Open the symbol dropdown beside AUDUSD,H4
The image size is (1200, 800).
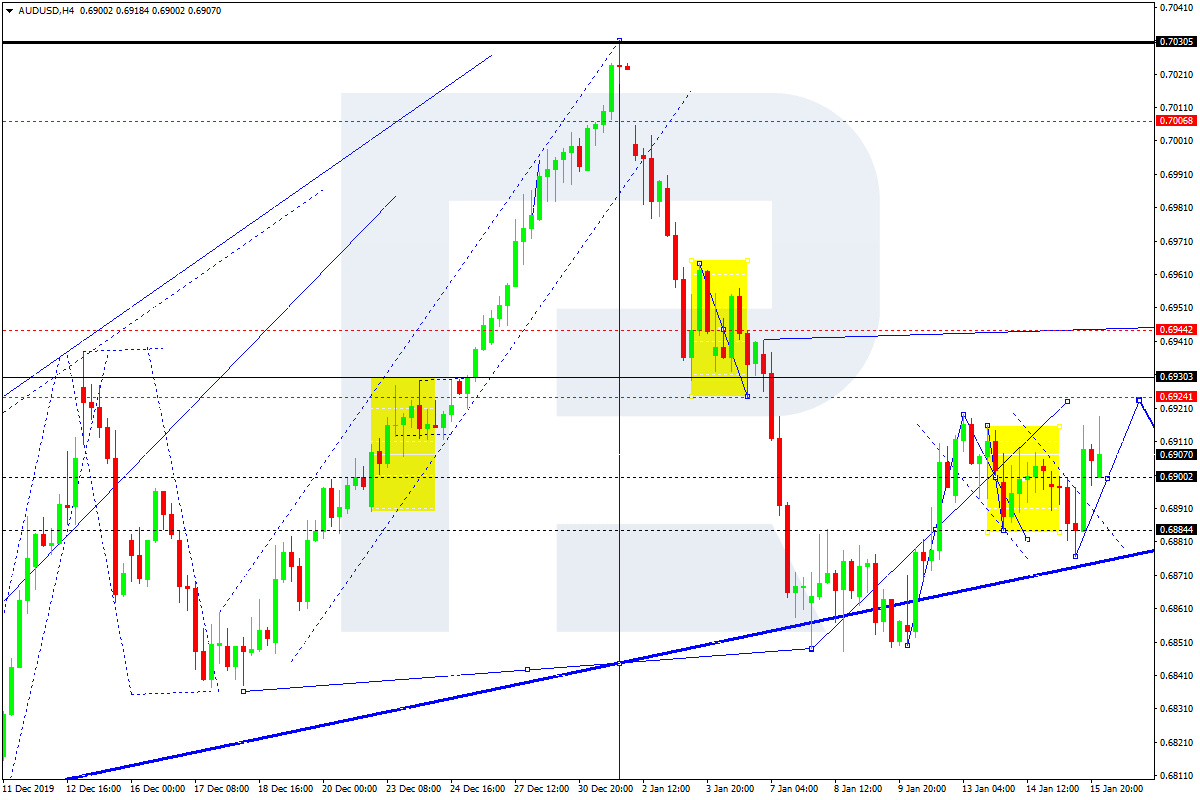pyautogui.click(x=8, y=11)
